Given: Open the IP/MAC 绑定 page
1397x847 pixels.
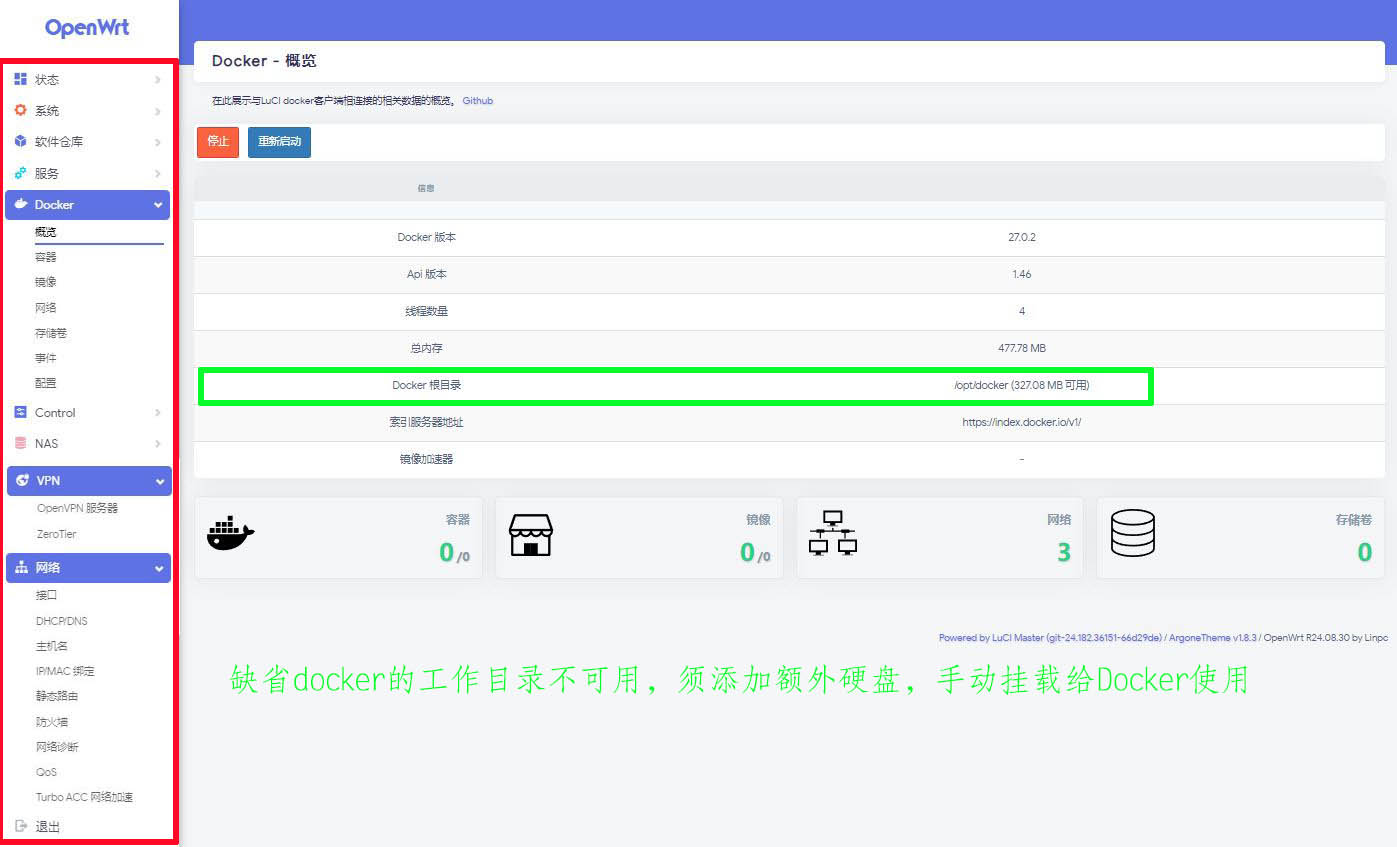Looking at the screenshot, I should [x=65, y=671].
